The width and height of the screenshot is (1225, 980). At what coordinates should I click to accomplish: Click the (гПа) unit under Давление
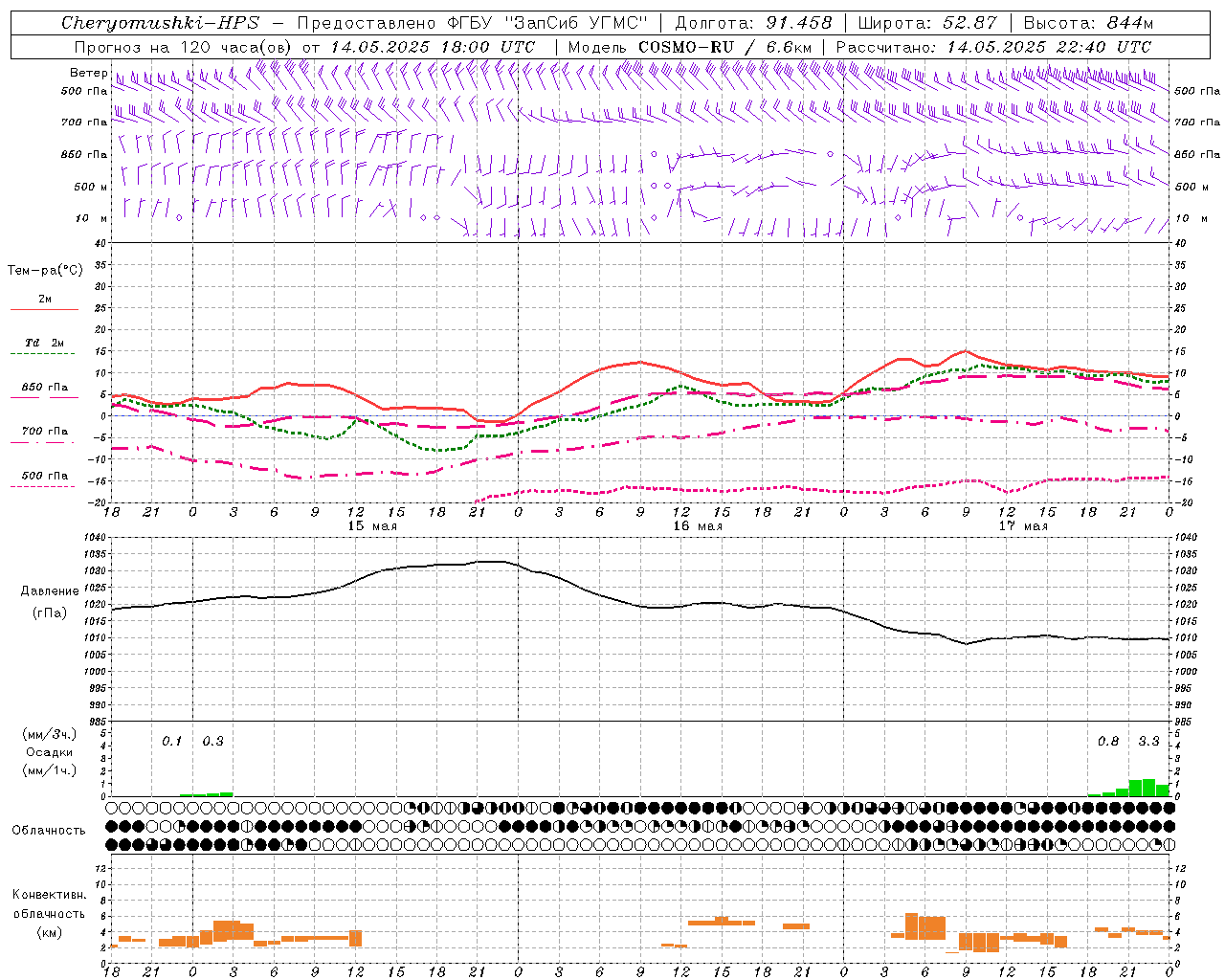click(x=50, y=613)
